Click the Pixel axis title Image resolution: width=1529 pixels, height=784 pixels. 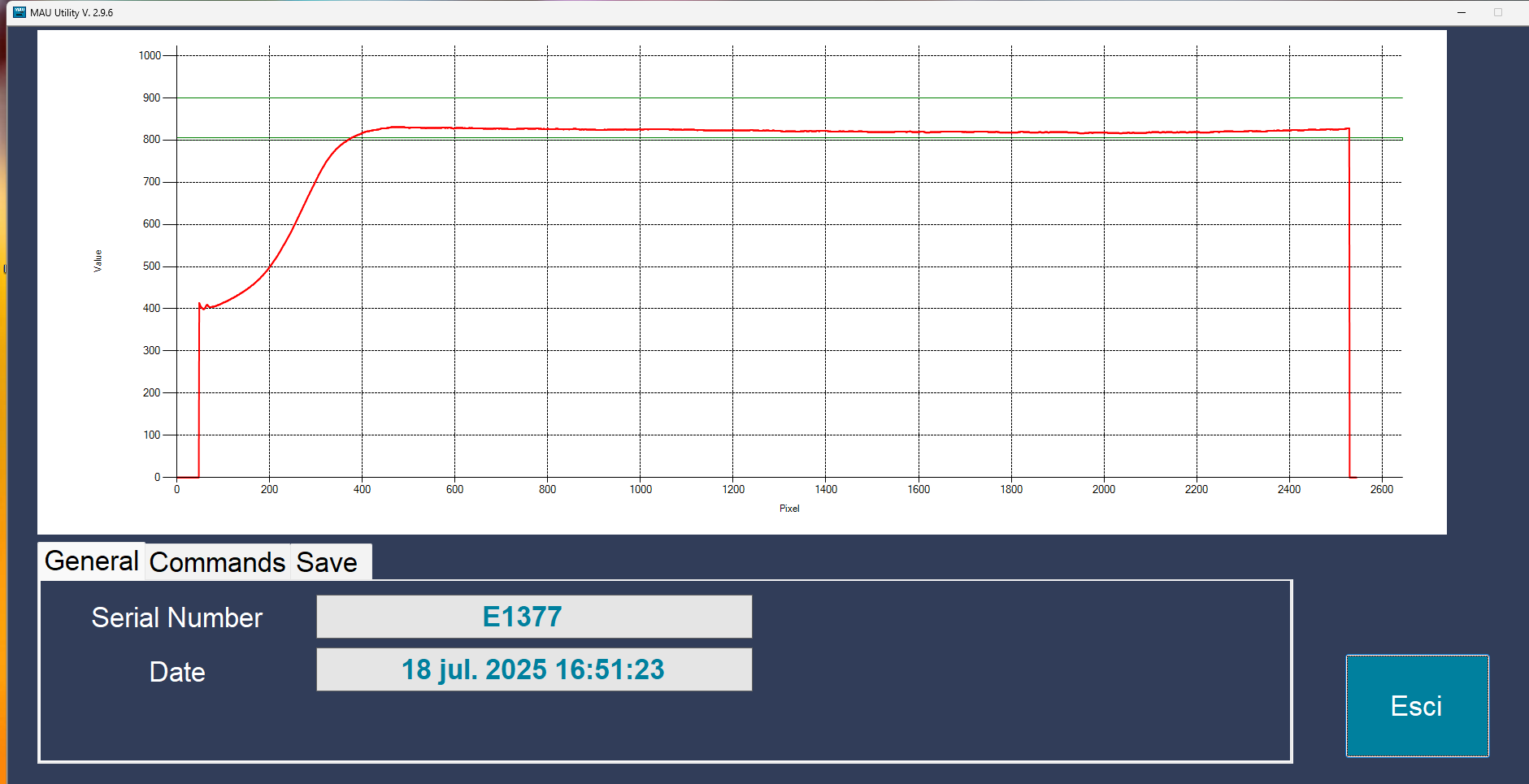pos(789,509)
